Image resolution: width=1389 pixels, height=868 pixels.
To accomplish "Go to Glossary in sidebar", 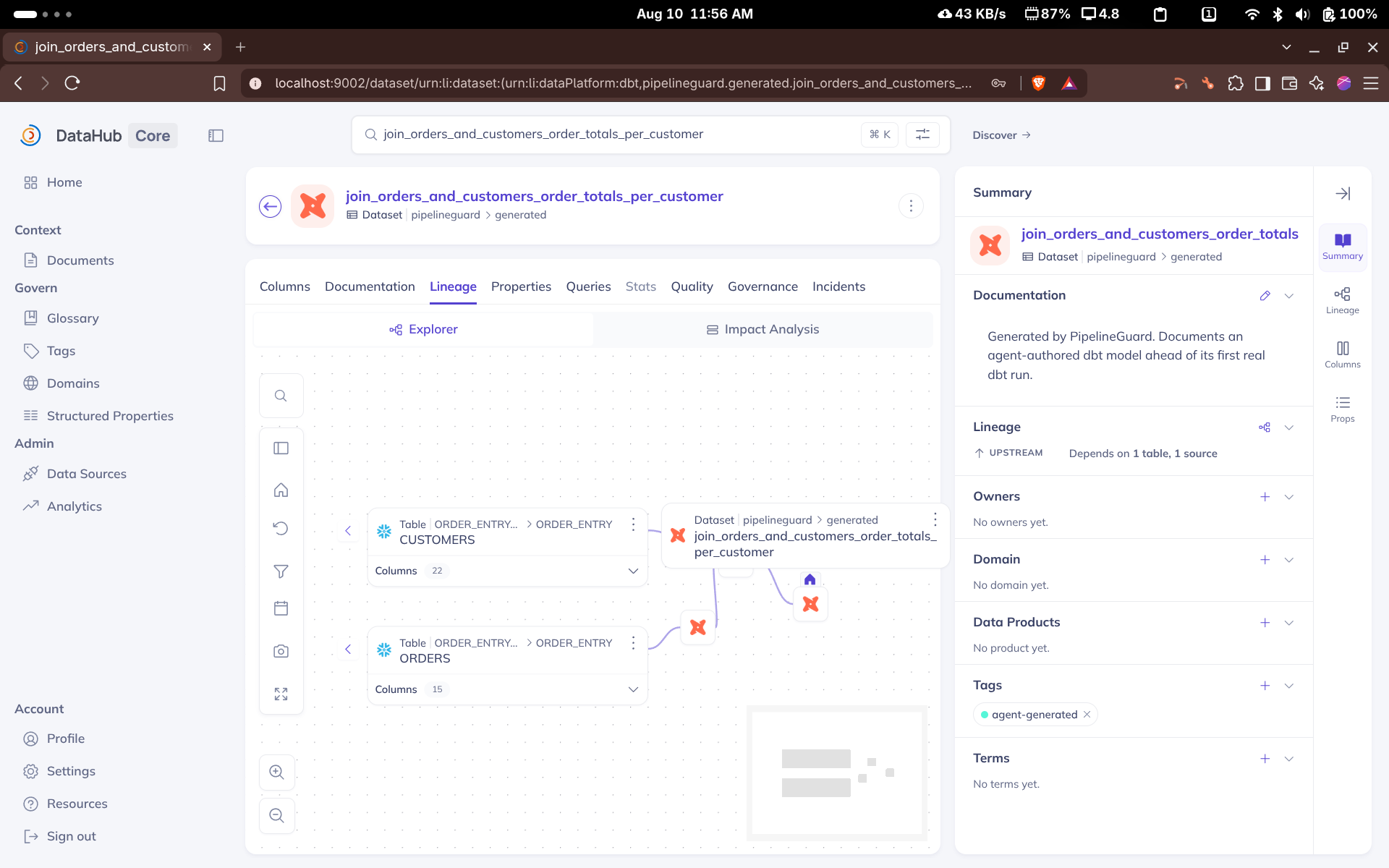I will point(72,318).
